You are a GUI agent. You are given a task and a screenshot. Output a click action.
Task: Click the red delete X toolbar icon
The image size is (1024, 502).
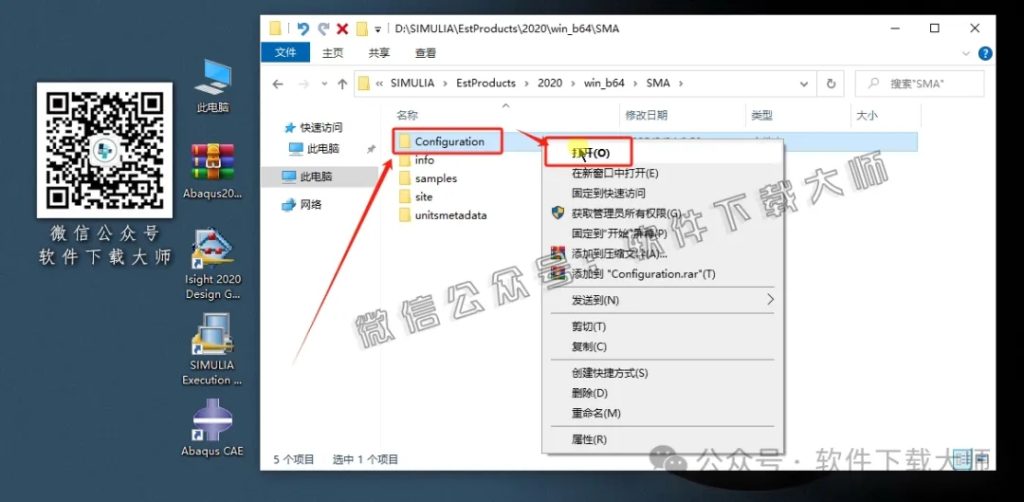[x=342, y=29]
